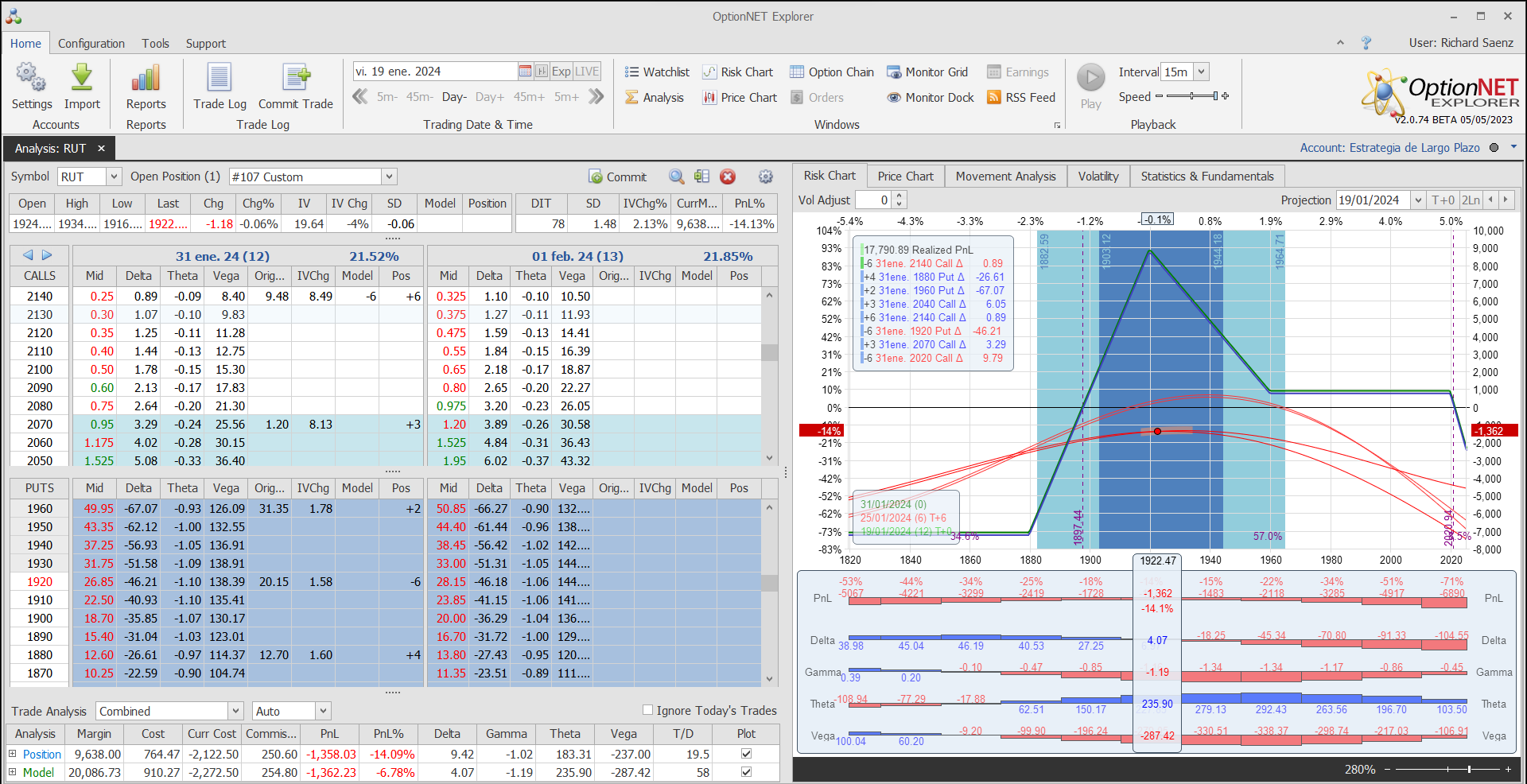Click the red X delete position icon
The height and width of the screenshot is (784, 1527).
click(728, 177)
